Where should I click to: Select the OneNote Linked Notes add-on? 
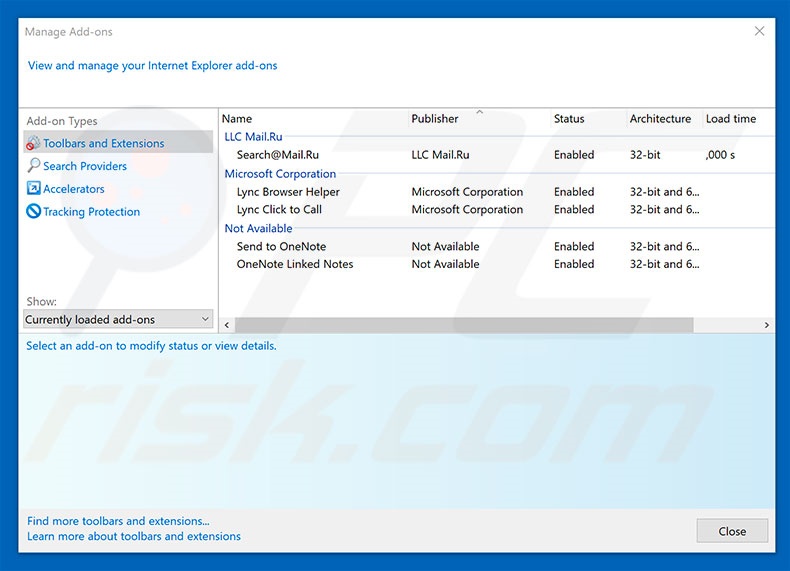point(295,264)
